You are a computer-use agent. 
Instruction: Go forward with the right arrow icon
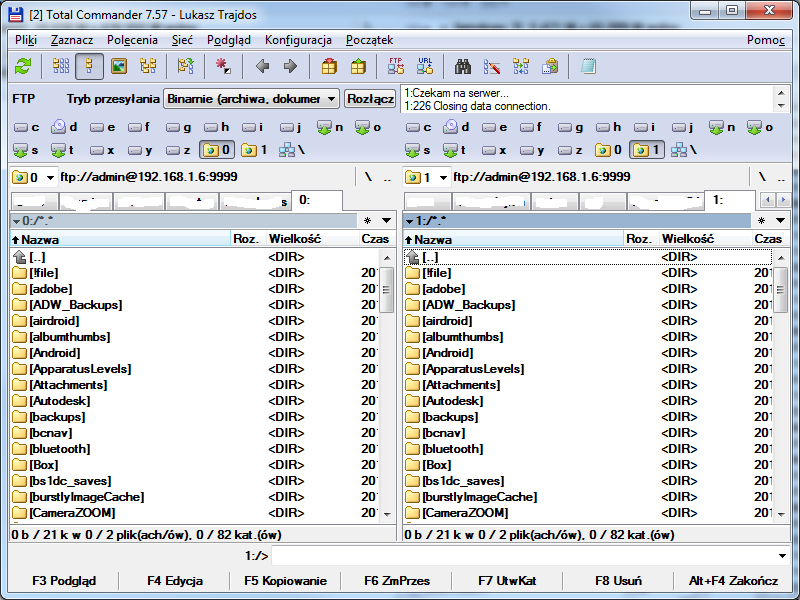tap(290, 66)
